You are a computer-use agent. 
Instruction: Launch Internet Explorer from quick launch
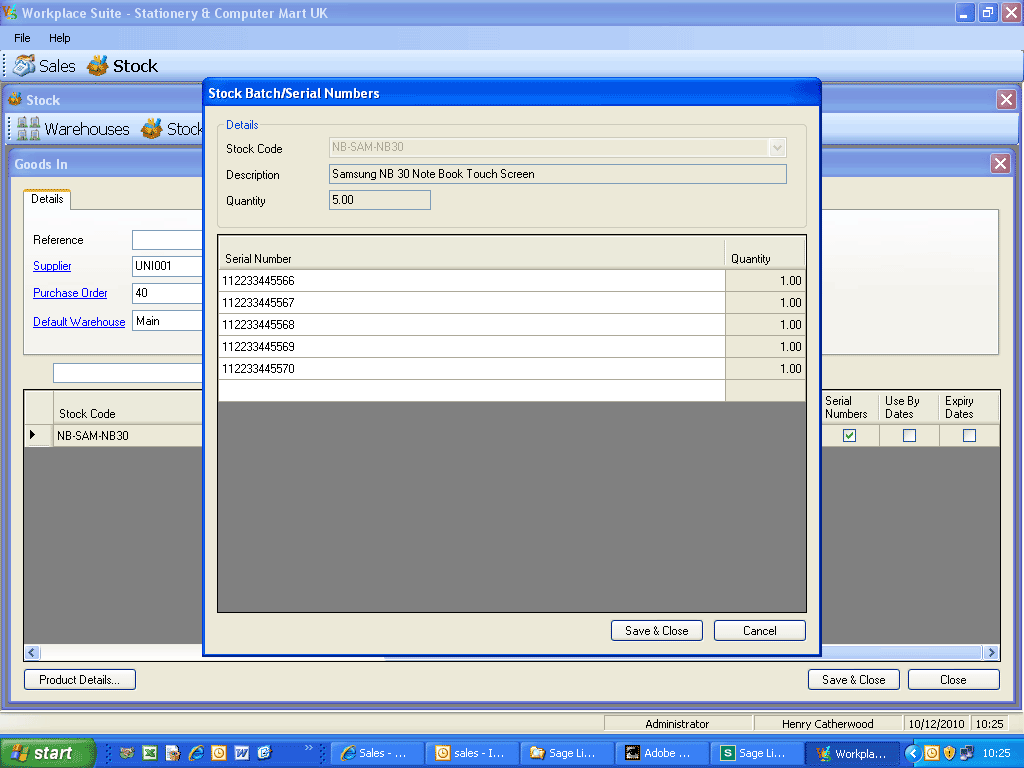coord(196,753)
